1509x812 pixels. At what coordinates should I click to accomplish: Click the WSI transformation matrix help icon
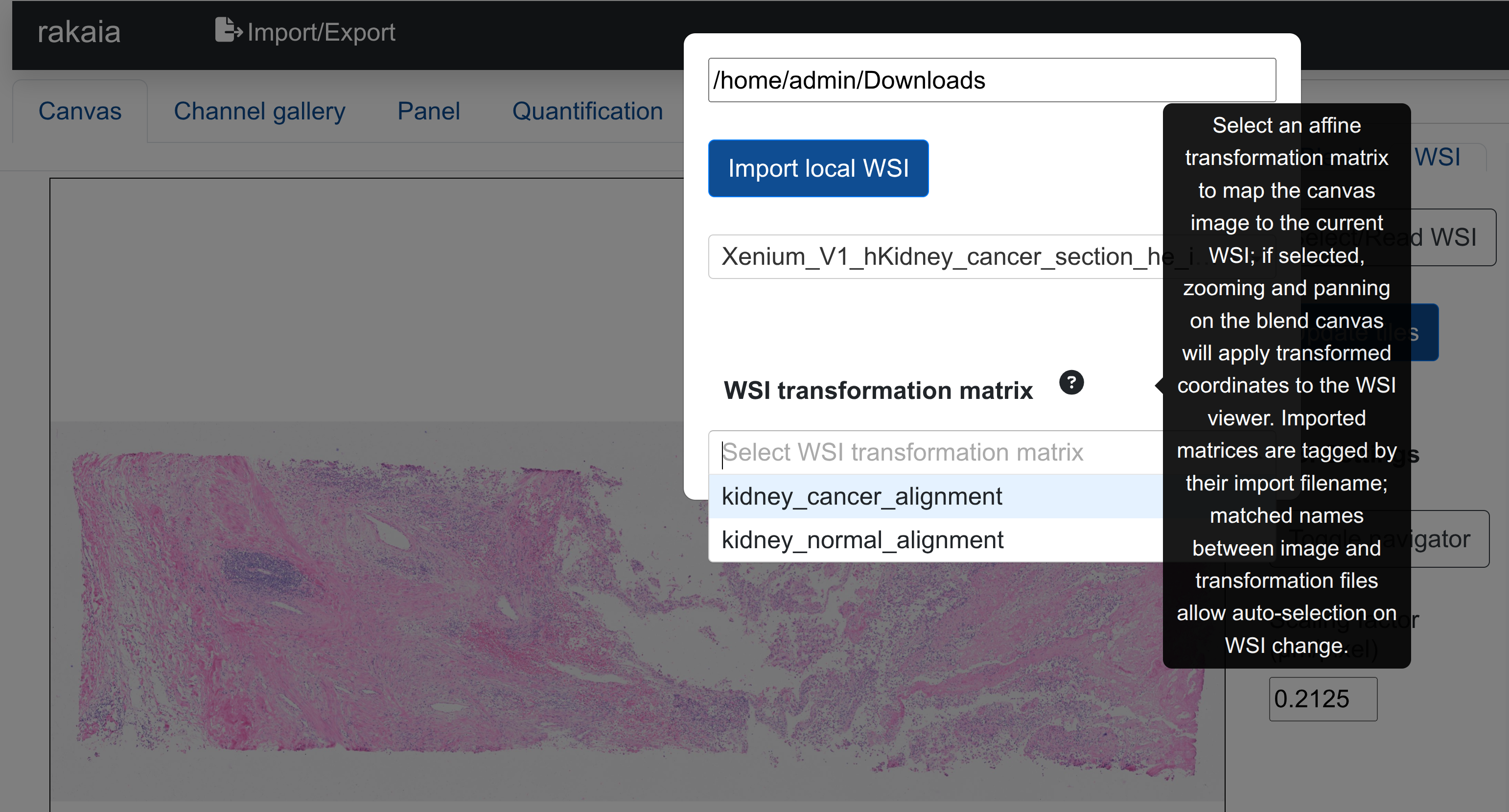1071,383
